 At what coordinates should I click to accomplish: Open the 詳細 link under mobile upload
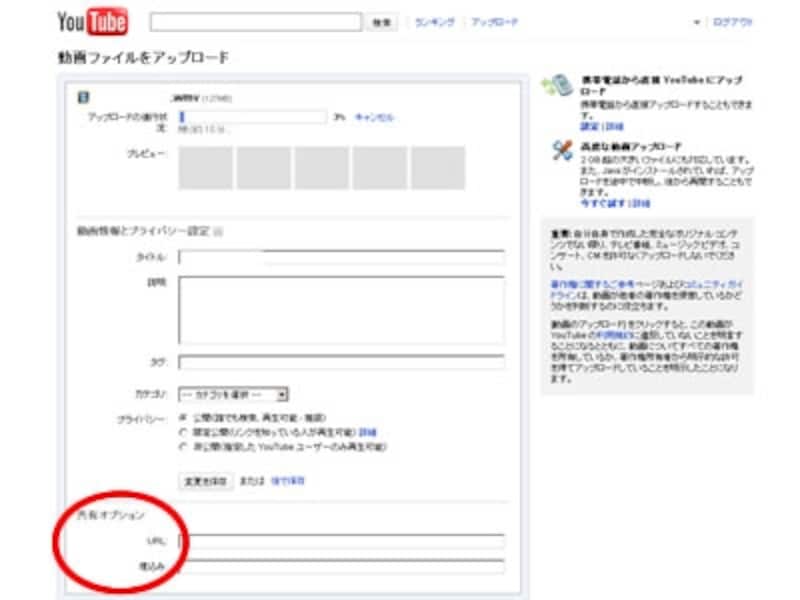click(614, 126)
